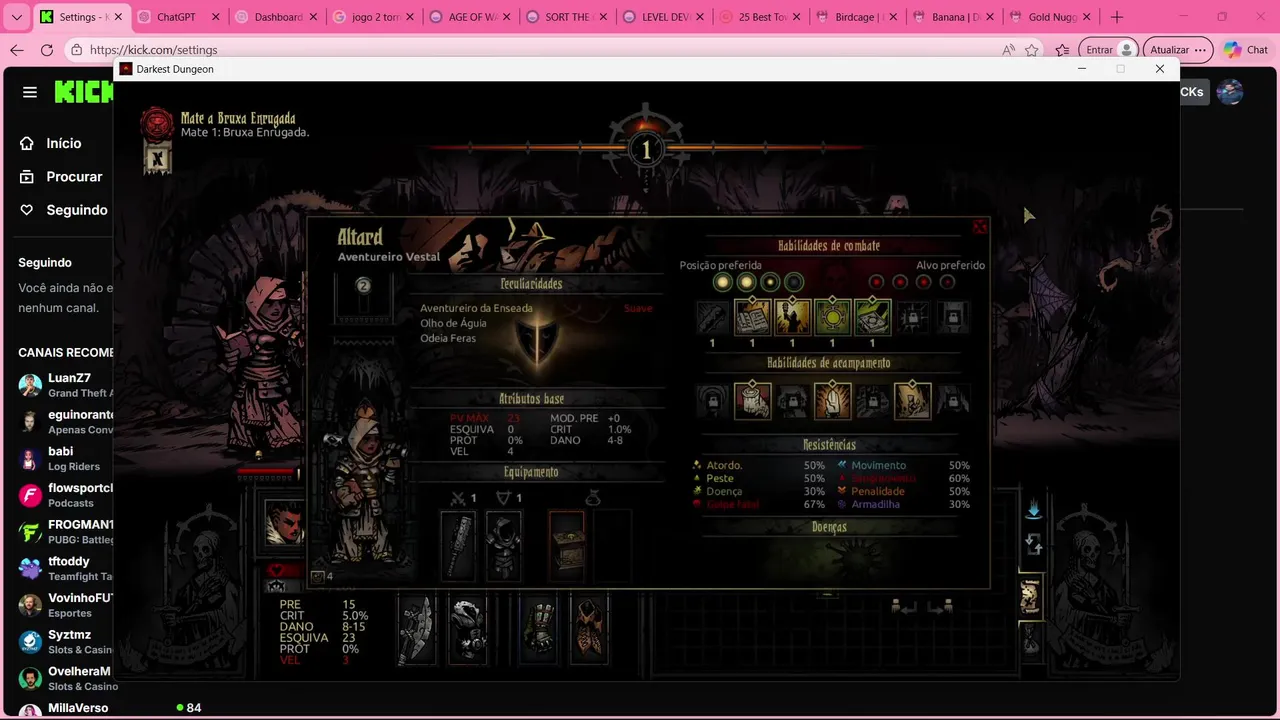Click the red-faced hero portrait
Screen dimensions: 1280x720
pyautogui.click(x=283, y=523)
